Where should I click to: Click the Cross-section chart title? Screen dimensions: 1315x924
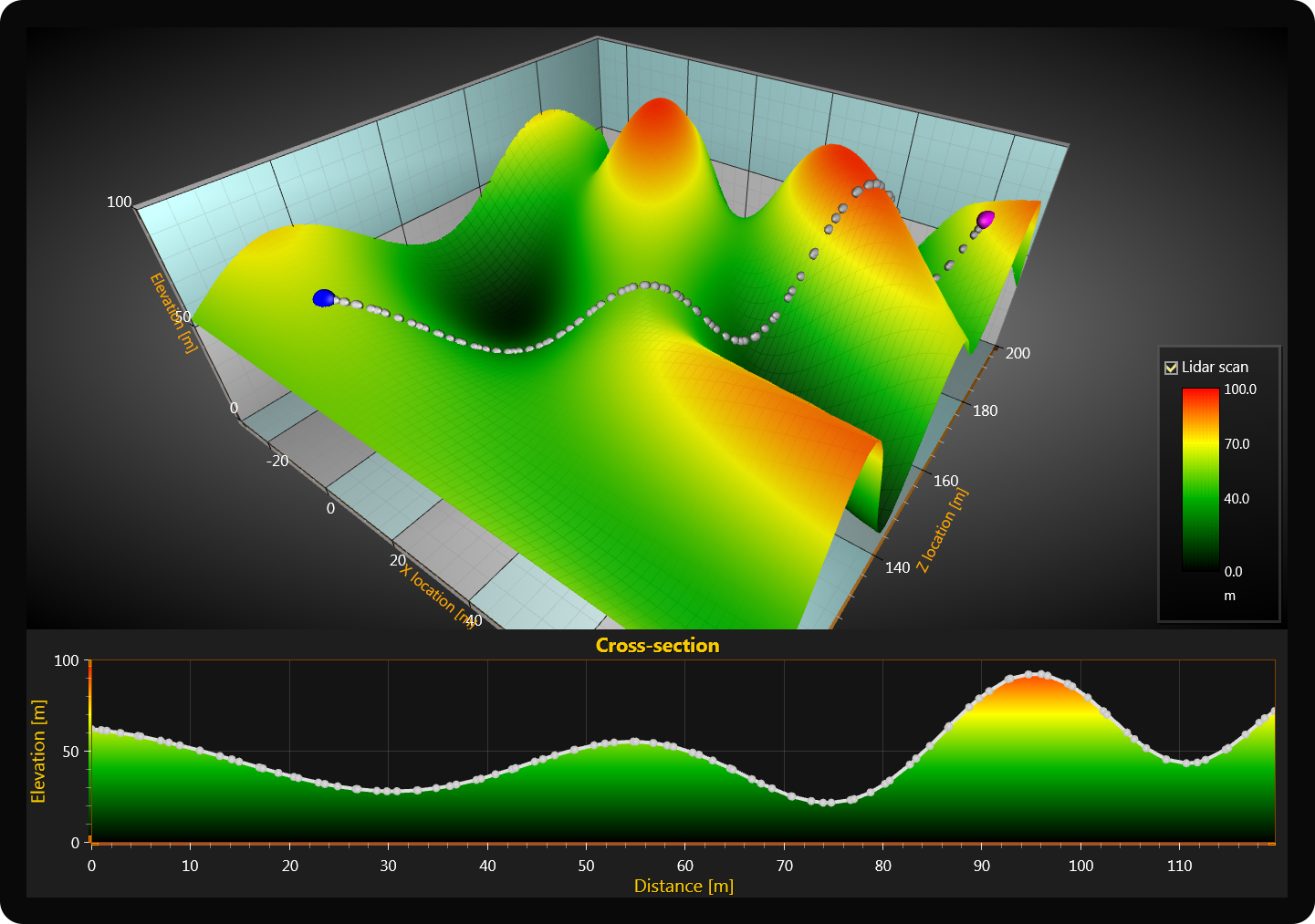click(x=657, y=646)
